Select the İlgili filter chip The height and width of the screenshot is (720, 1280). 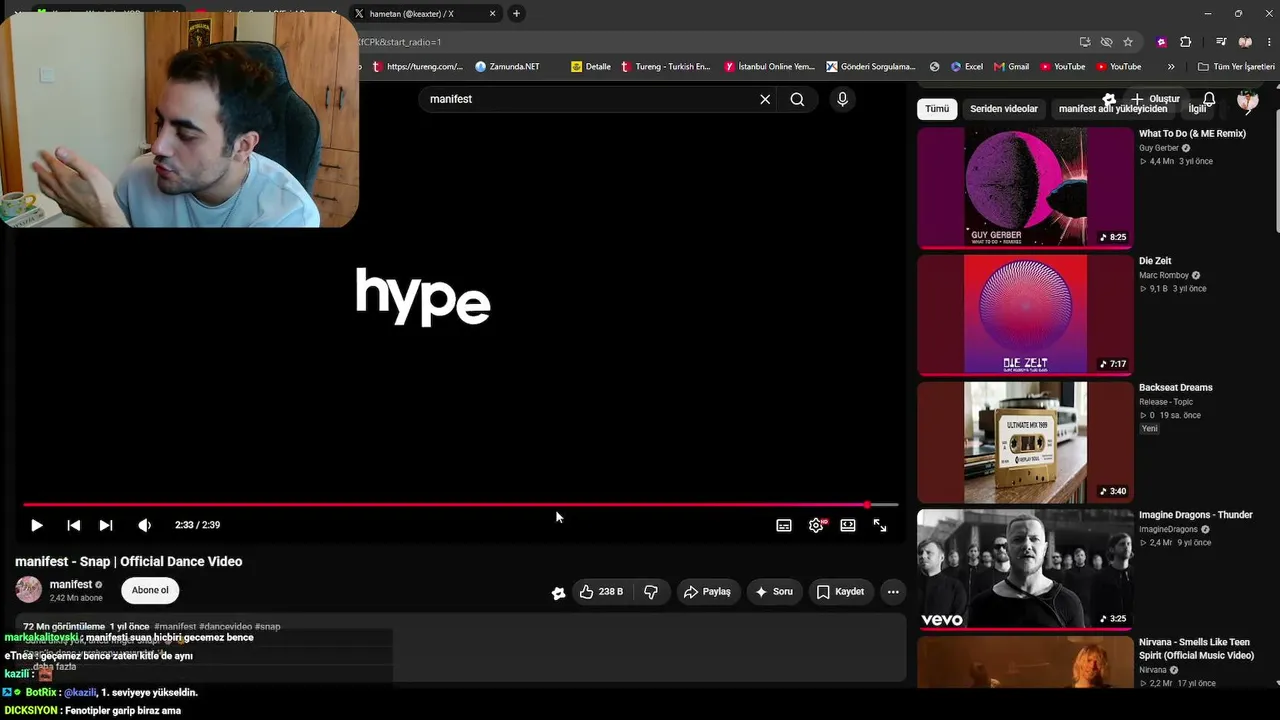coord(1197,109)
